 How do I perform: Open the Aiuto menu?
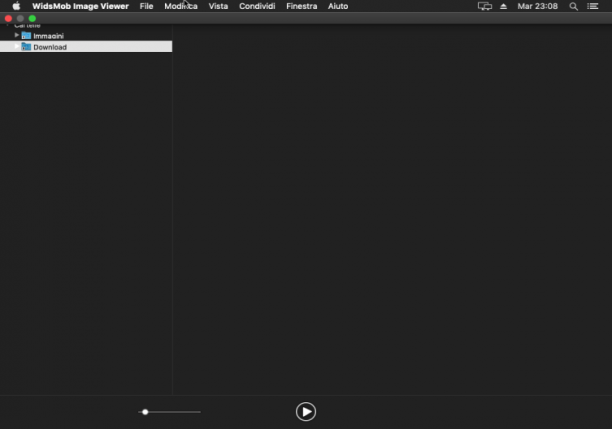click(338, 6)
